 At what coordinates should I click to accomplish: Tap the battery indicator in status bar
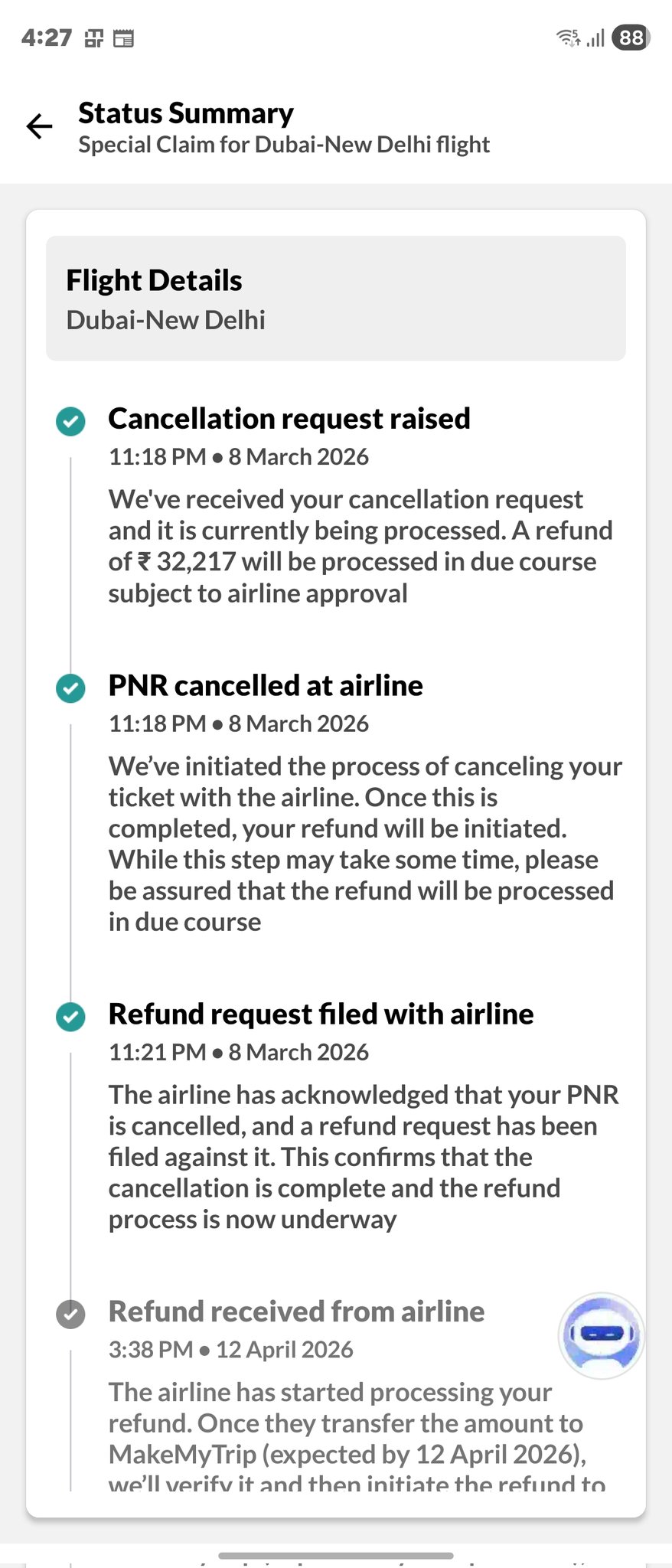[x=631, y=38]
